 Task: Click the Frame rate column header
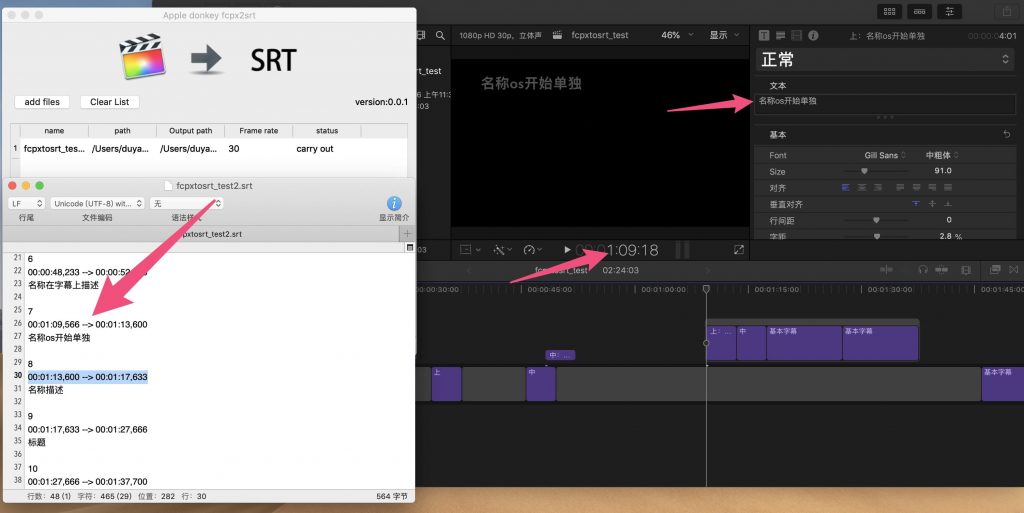pyautogui.click(x=259, y=131)
